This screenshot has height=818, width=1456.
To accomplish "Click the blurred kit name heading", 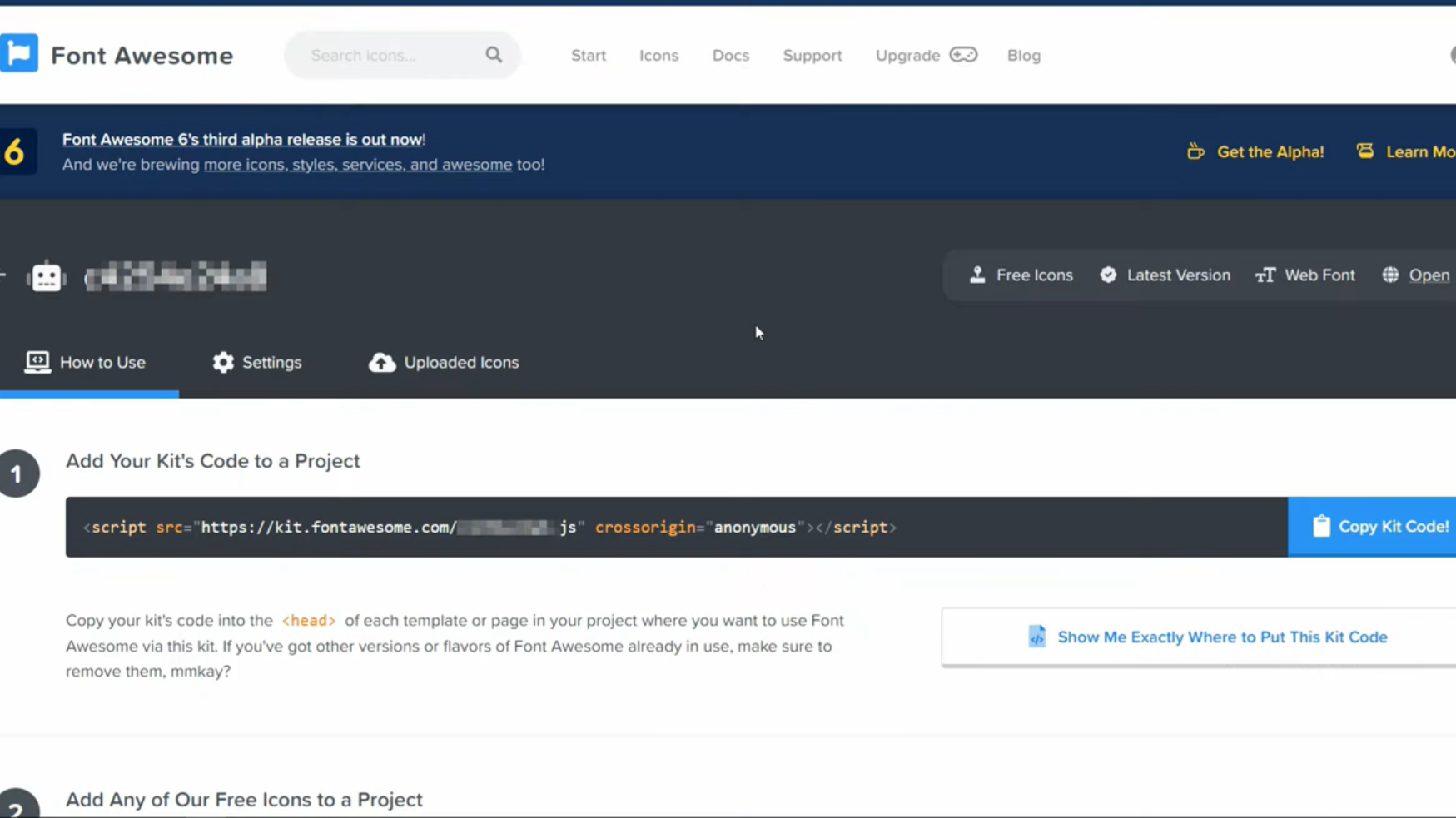I will click(x=176, y=276).
